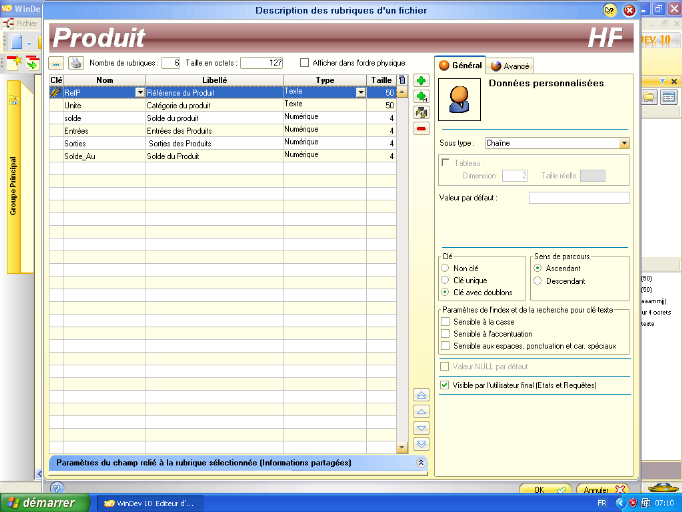The height and width of the screenshot is (512, 682).
Task: Open the 'Sous type' dropdown
Action: 623,143
